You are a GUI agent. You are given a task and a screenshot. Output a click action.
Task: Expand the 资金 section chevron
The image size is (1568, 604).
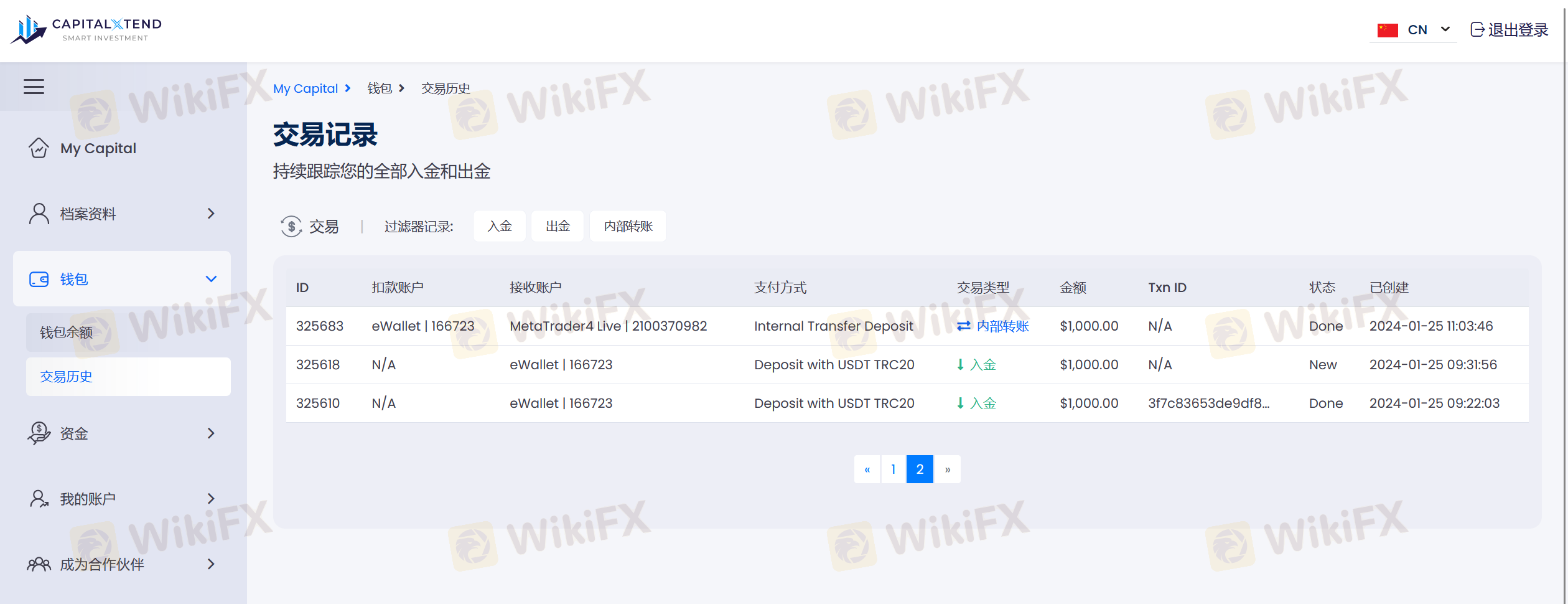tap(211, 433)
